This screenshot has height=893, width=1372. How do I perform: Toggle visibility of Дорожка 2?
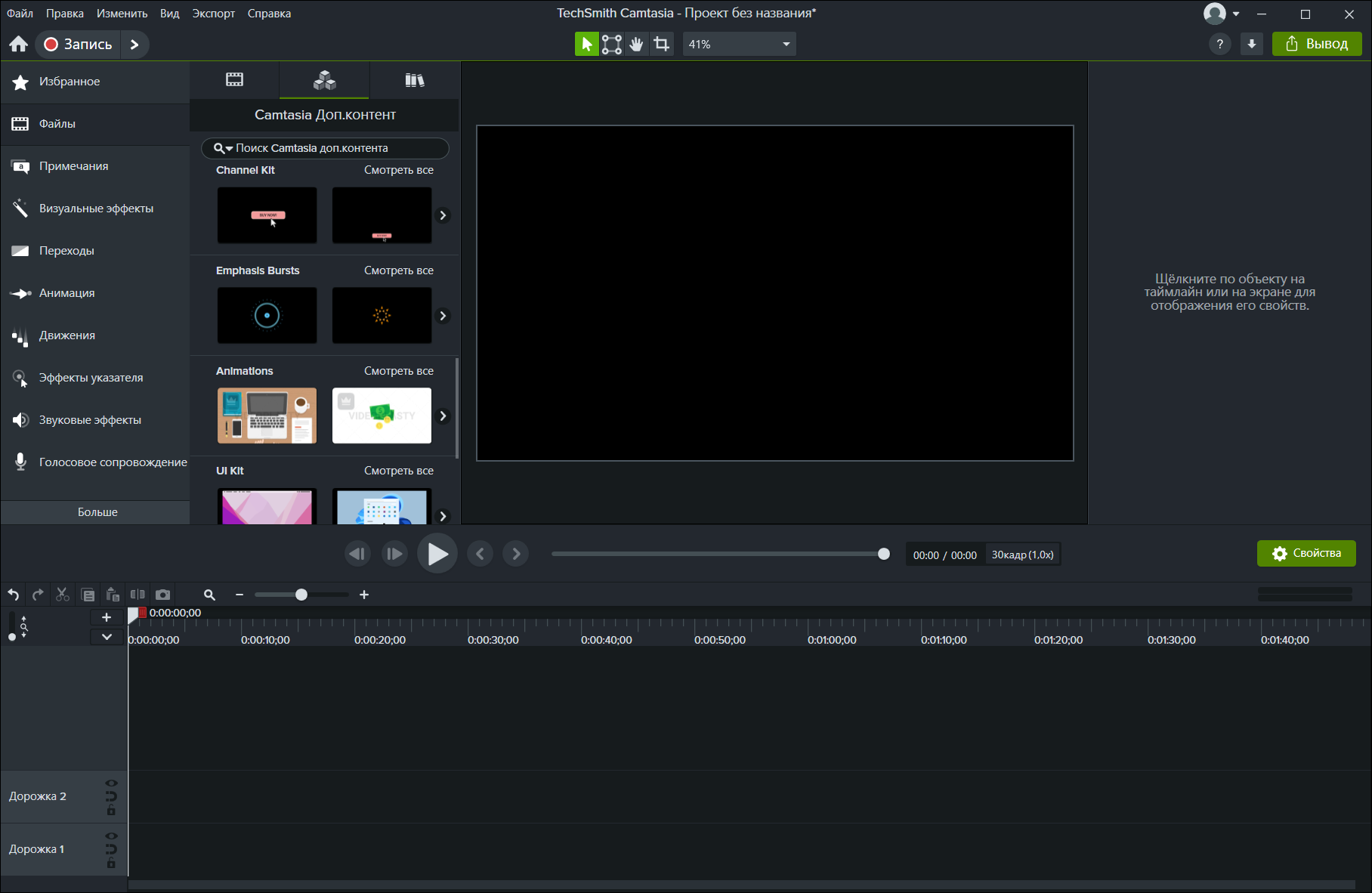coord(111,783)
